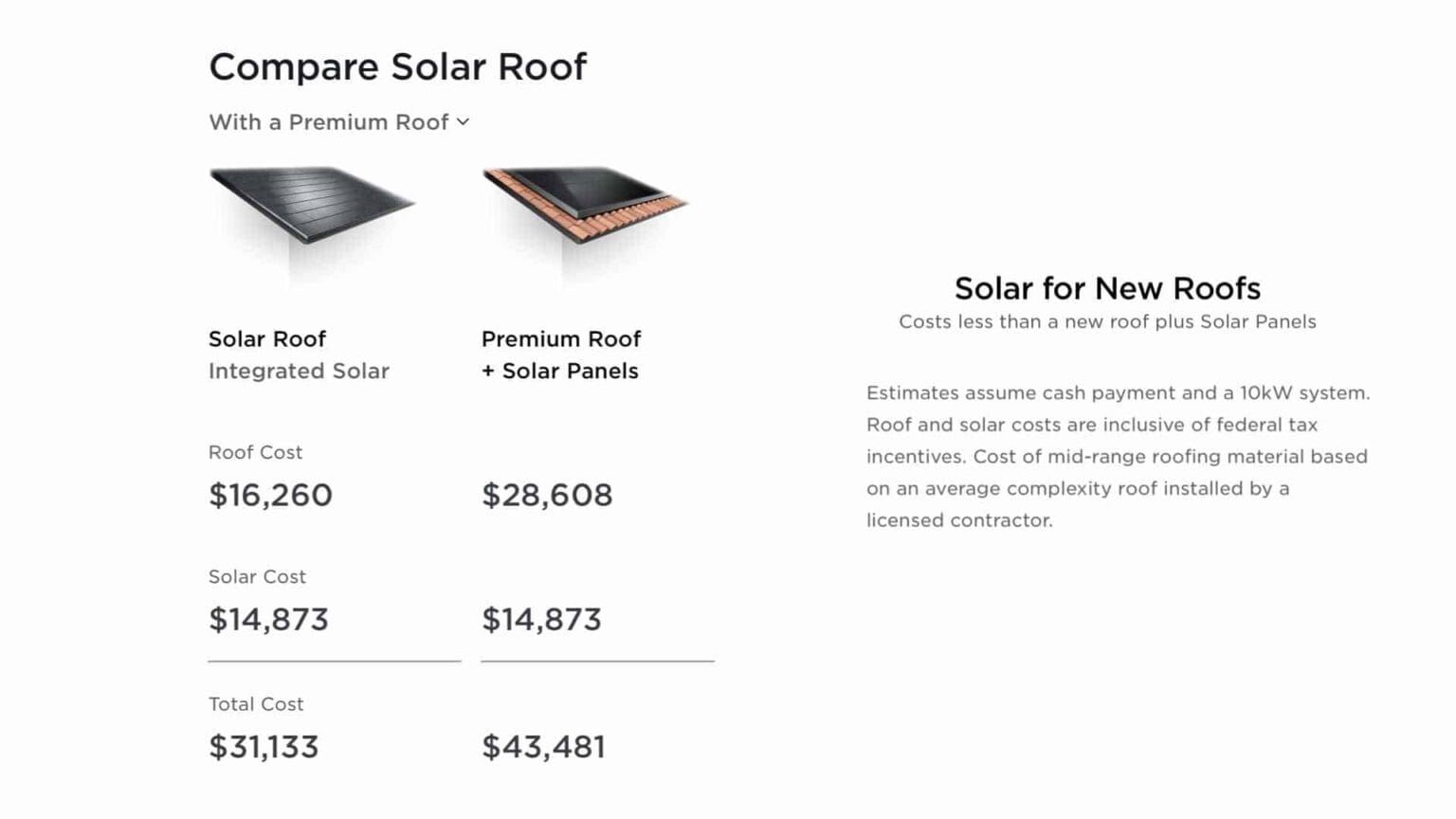This screenshot has height=819, width=1456.
Task: Click the 'Solar for New Roofs' heading
Action: pyautogui.click(x=1106, y=288)
